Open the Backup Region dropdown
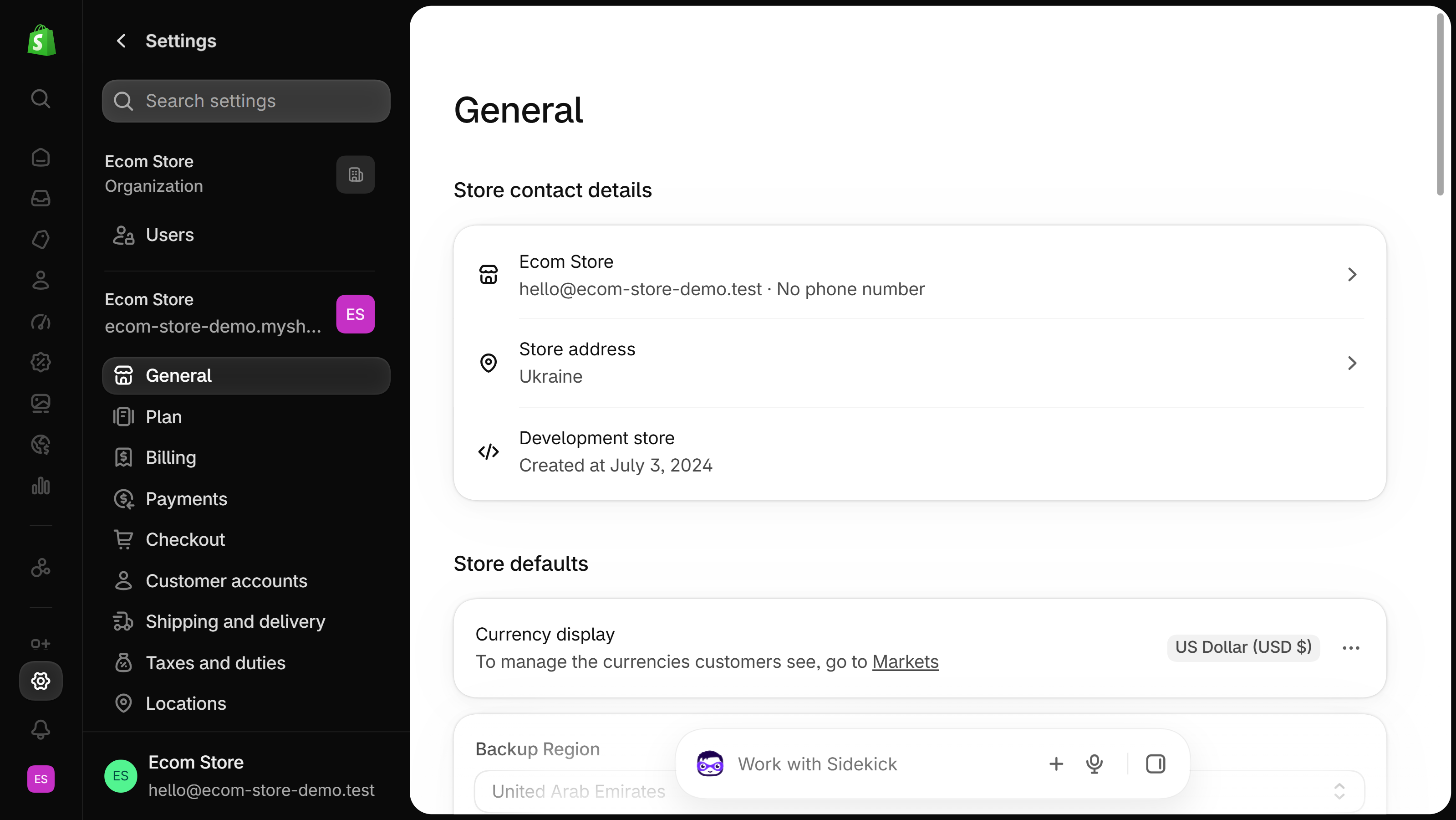This screenshot has height=820, width=1456. [x=920, y=791]
